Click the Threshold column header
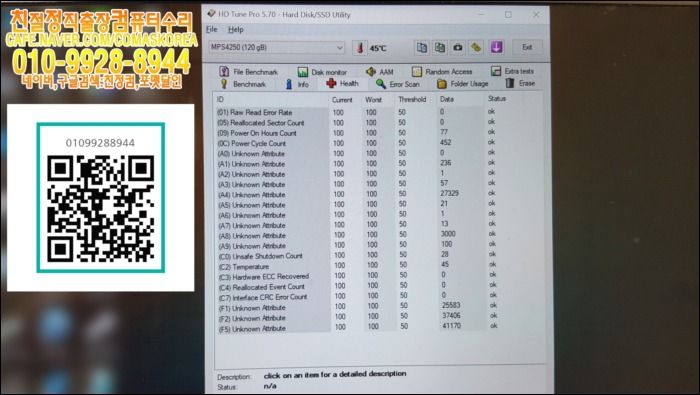Viewport: 700px width, 395px height. click(412, 99)
